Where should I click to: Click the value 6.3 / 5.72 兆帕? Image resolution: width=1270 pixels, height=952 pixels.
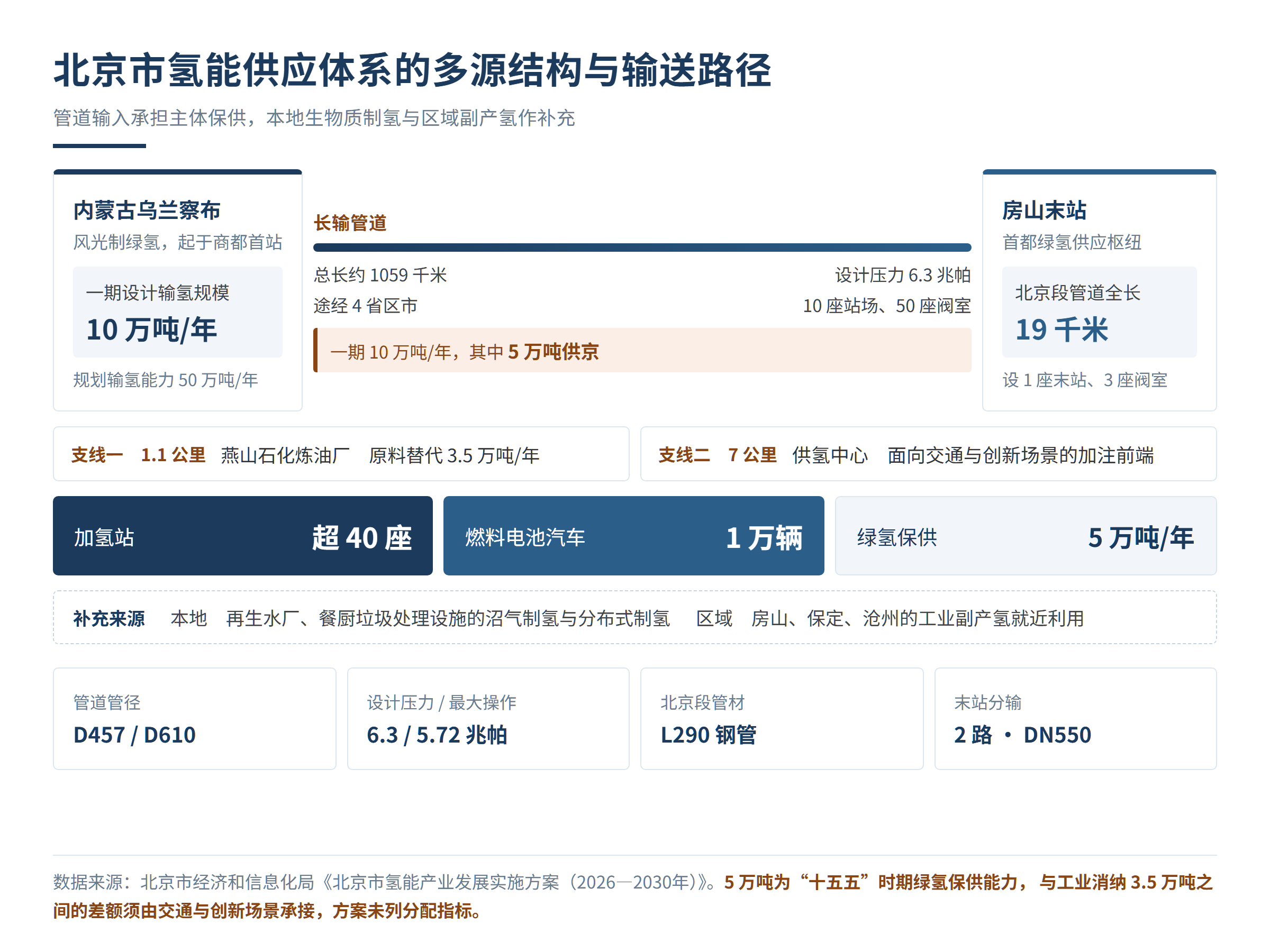(437, 735)
